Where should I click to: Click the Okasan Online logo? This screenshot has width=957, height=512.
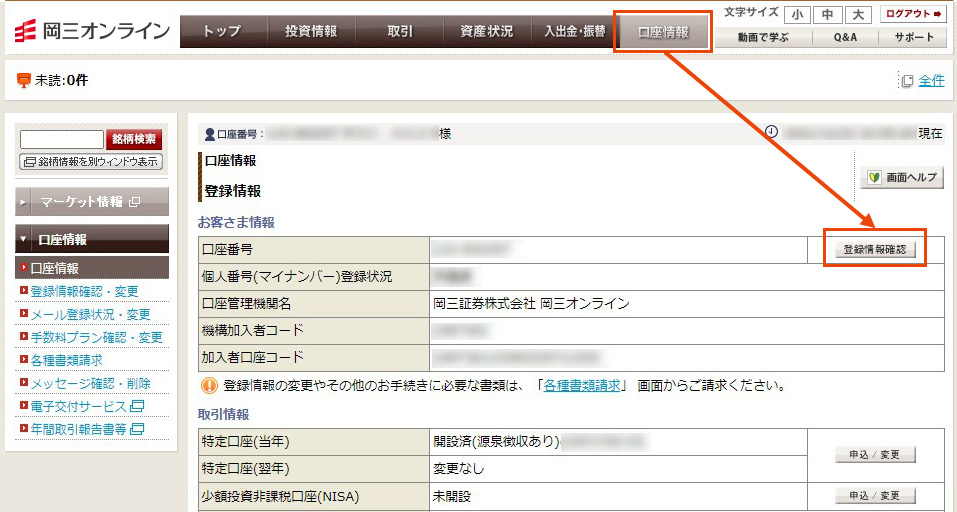click(92, 31)
